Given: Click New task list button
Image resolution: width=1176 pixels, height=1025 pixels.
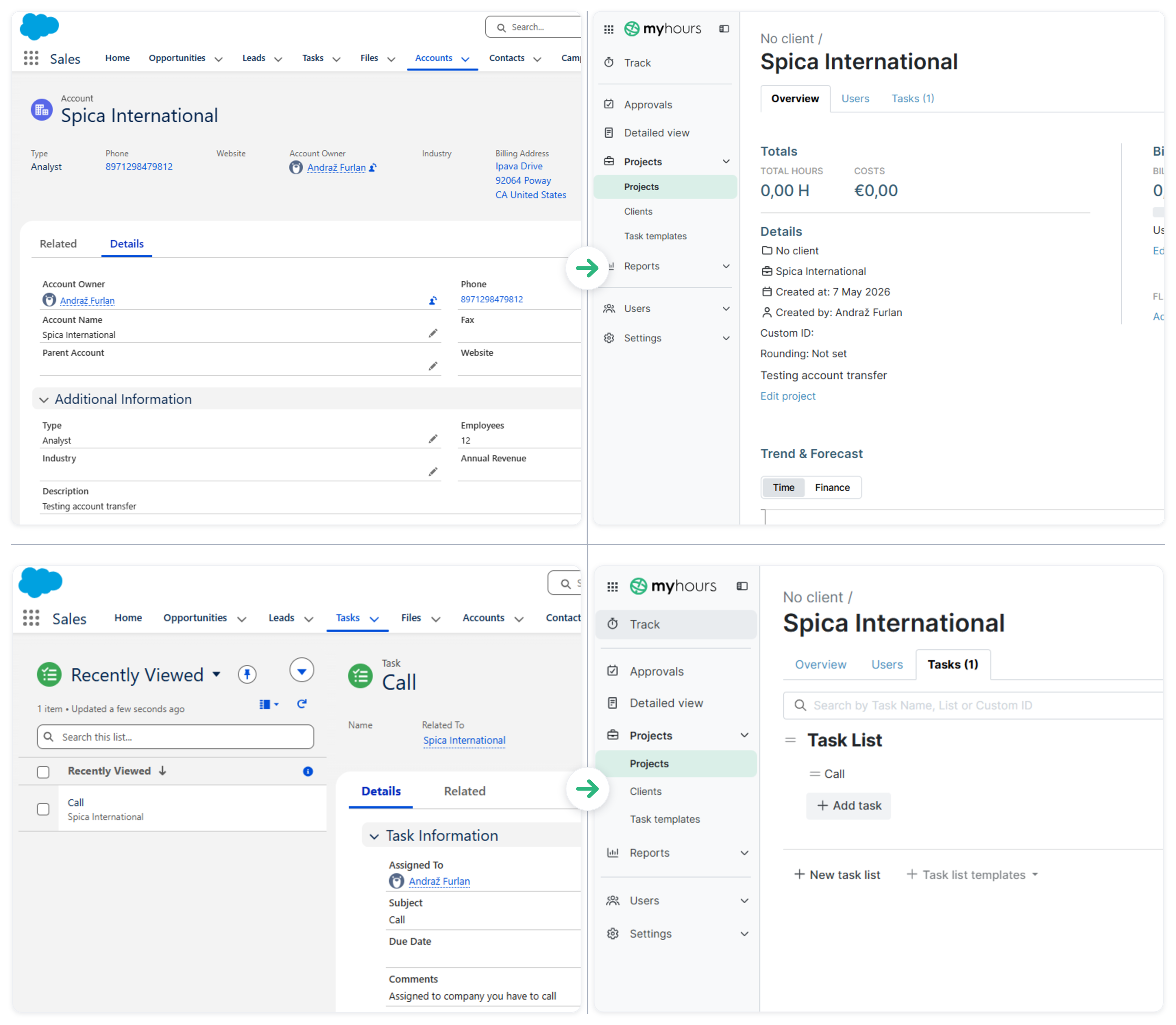Looking at the screenshot, I should pos(837,875).
